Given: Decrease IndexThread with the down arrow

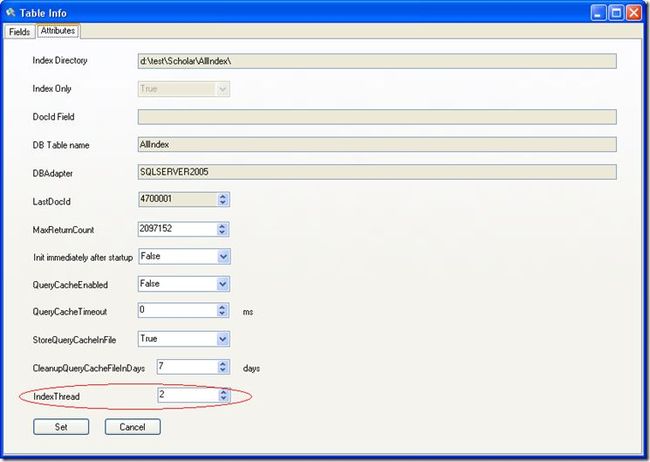Looking at the screenshot, I should [223, 398].
